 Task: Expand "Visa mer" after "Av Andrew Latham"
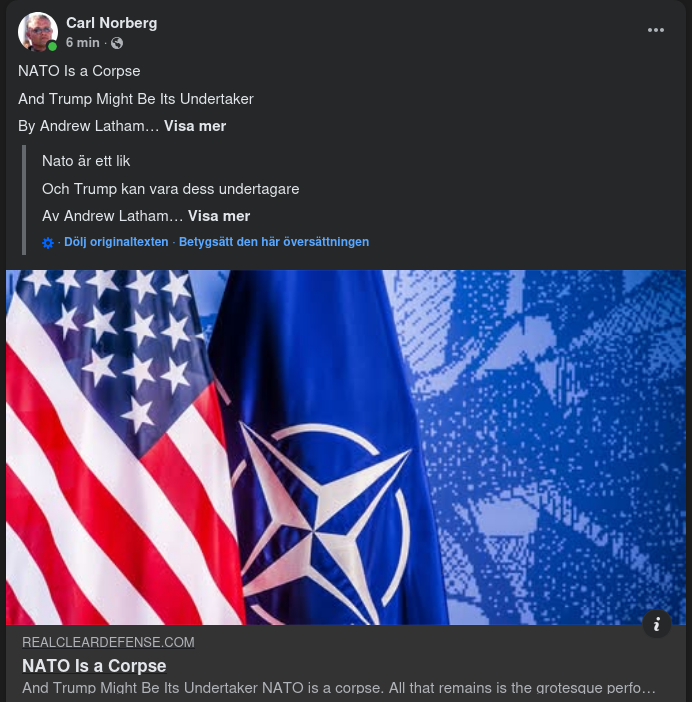coord(219,216)
